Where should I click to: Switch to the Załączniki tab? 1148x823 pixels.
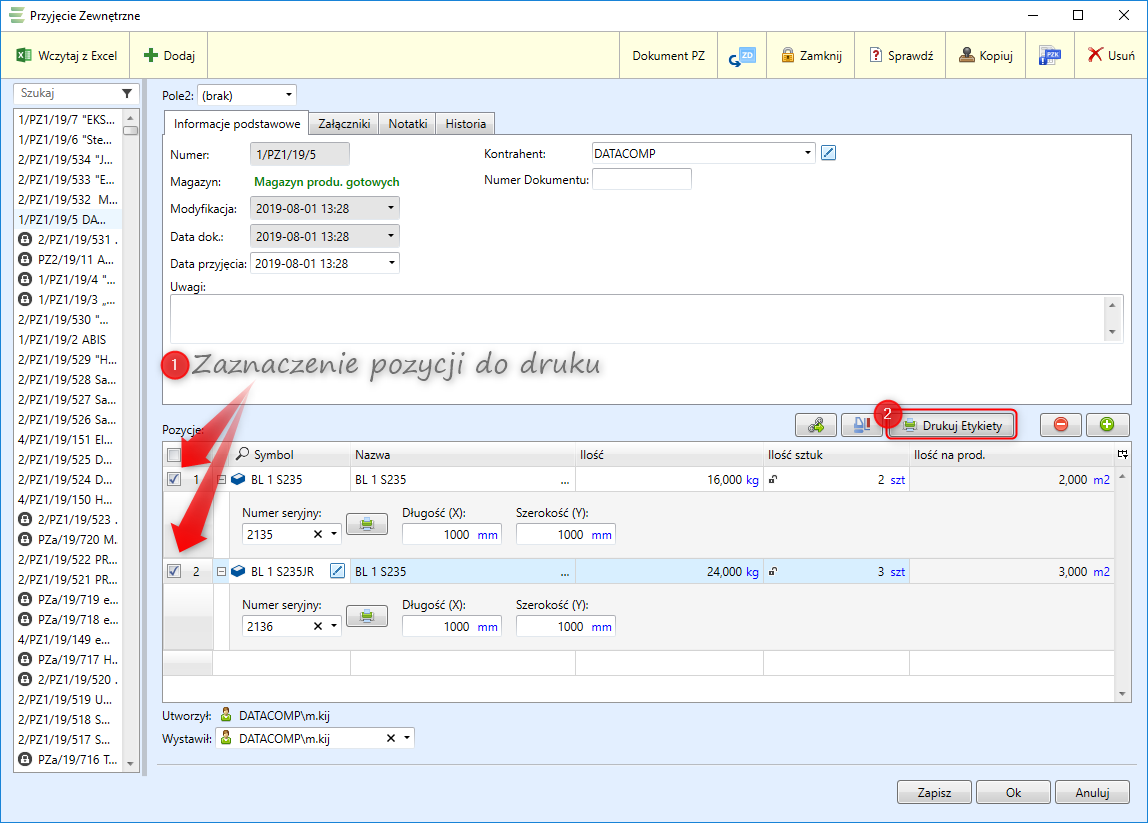pos(344,124)
